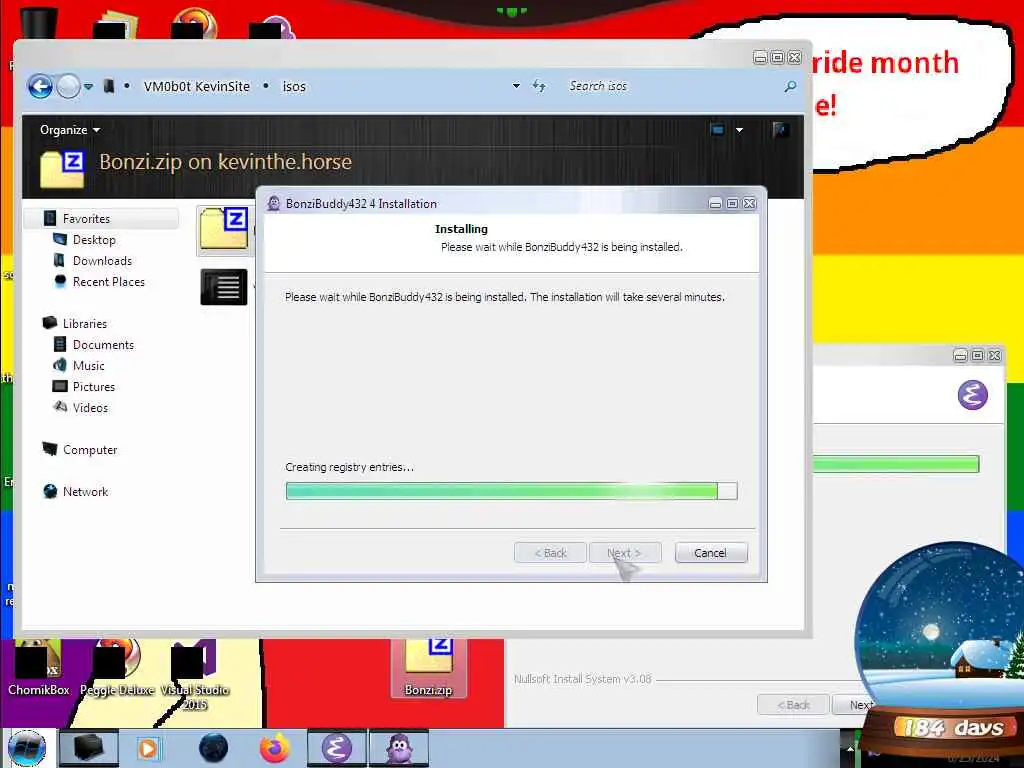Open Recent Places in the navigation pane
Screen dimensions: 1024x768
point(108,281)
